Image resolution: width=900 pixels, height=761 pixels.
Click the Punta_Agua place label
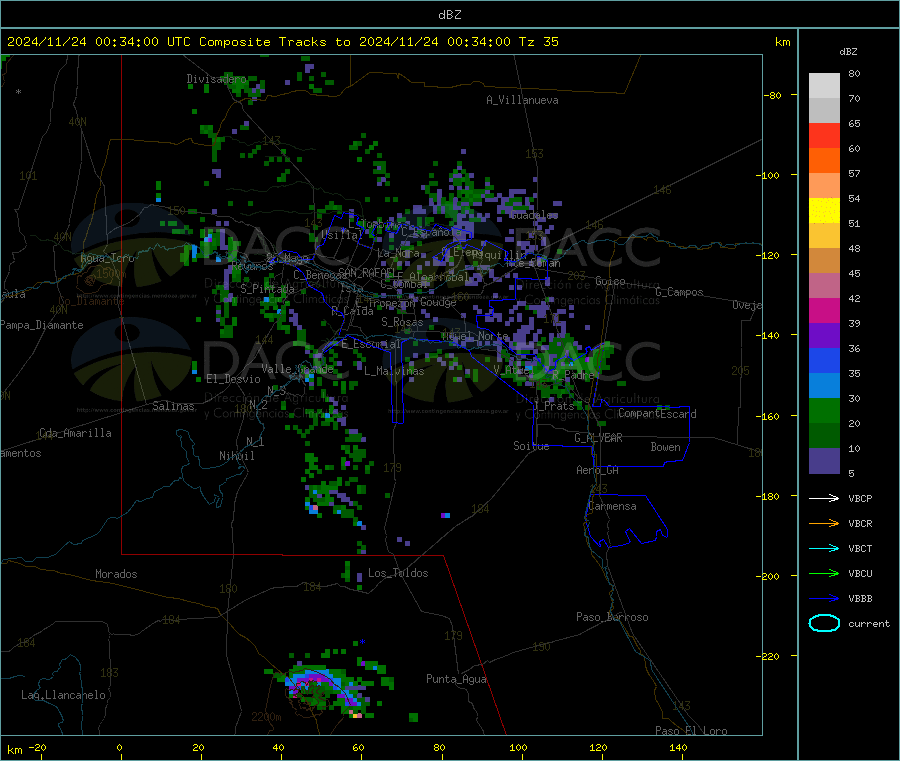tap(456, 679)
